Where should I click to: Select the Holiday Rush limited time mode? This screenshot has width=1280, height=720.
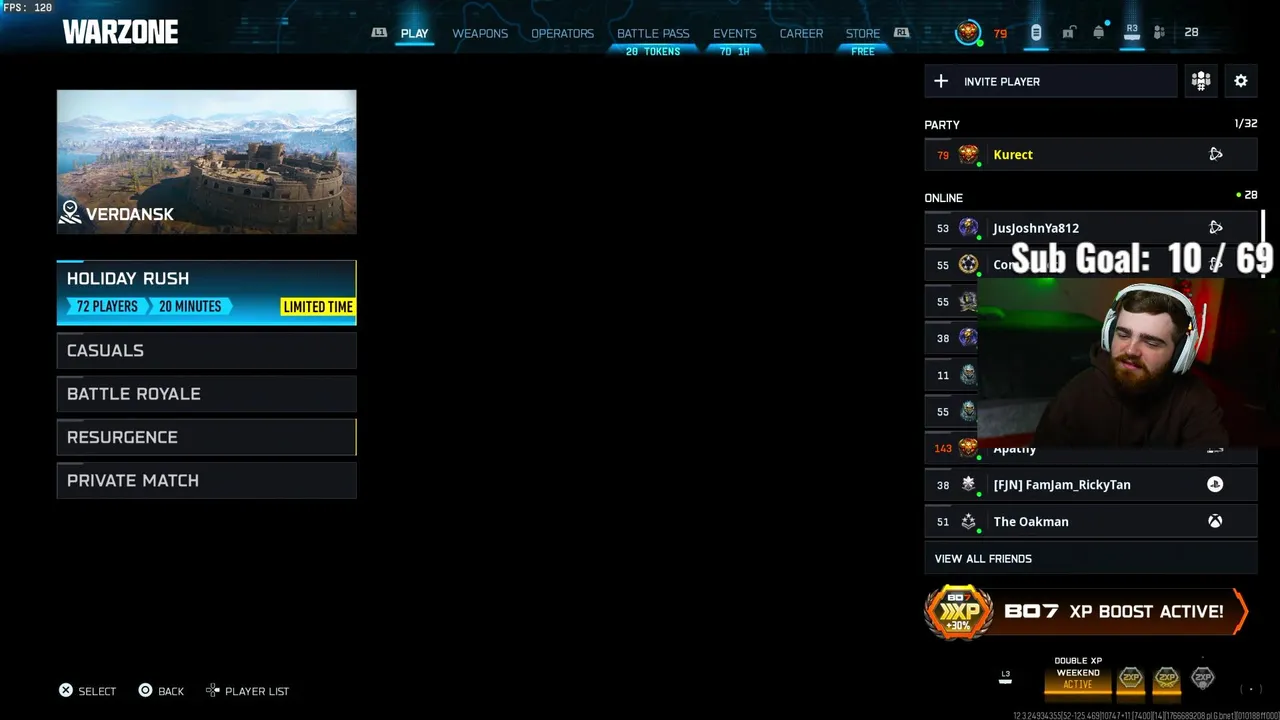tap(207, 292)
